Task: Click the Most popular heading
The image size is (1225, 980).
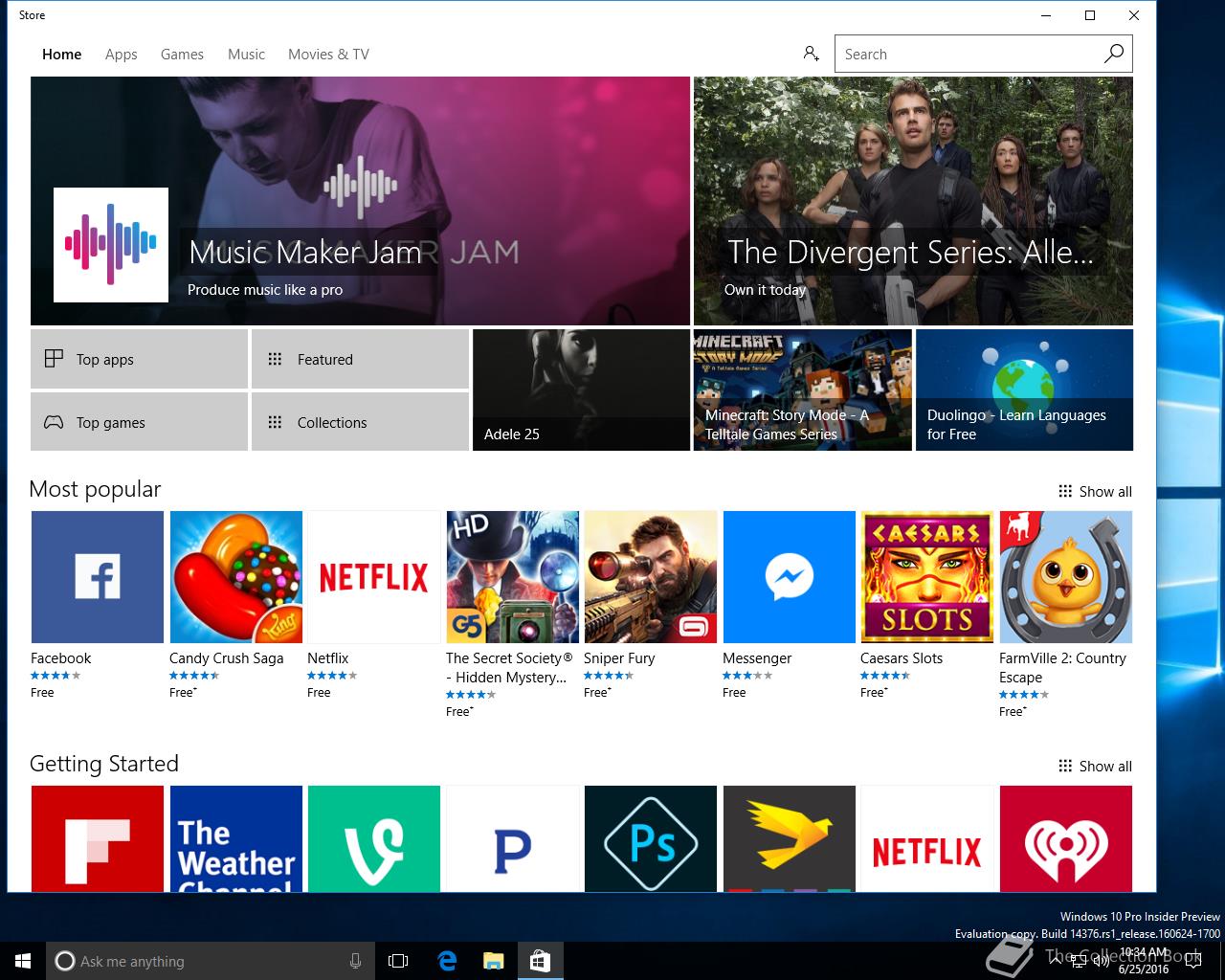Action: 95,489
